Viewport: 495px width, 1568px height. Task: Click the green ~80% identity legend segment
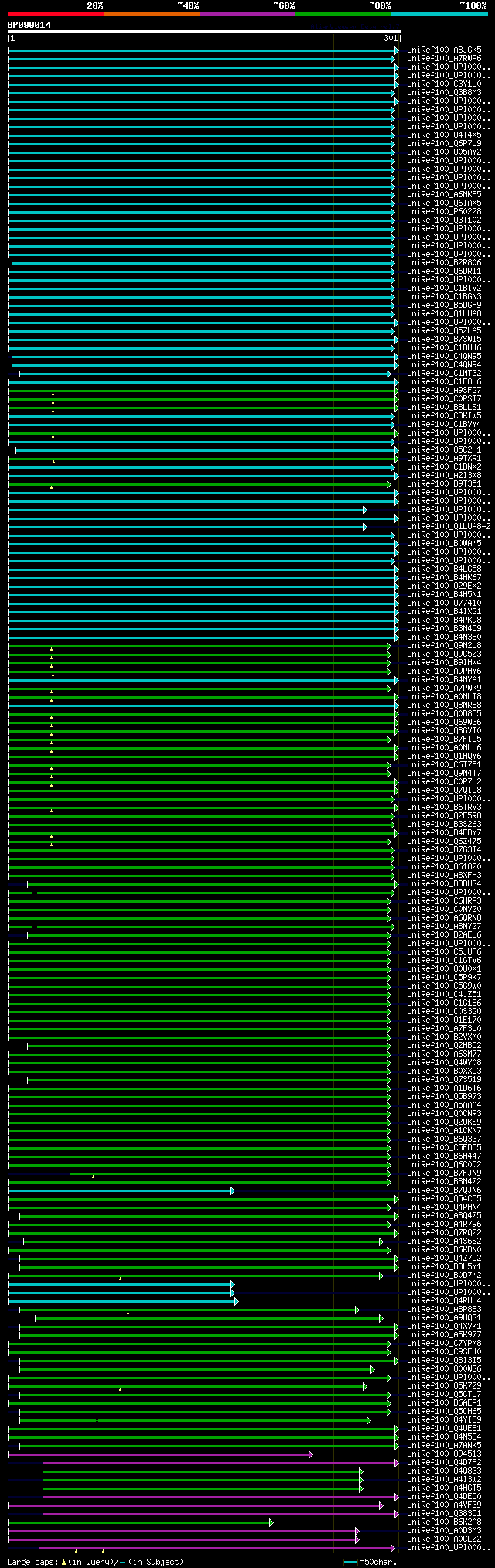click(x=343, y=13)
